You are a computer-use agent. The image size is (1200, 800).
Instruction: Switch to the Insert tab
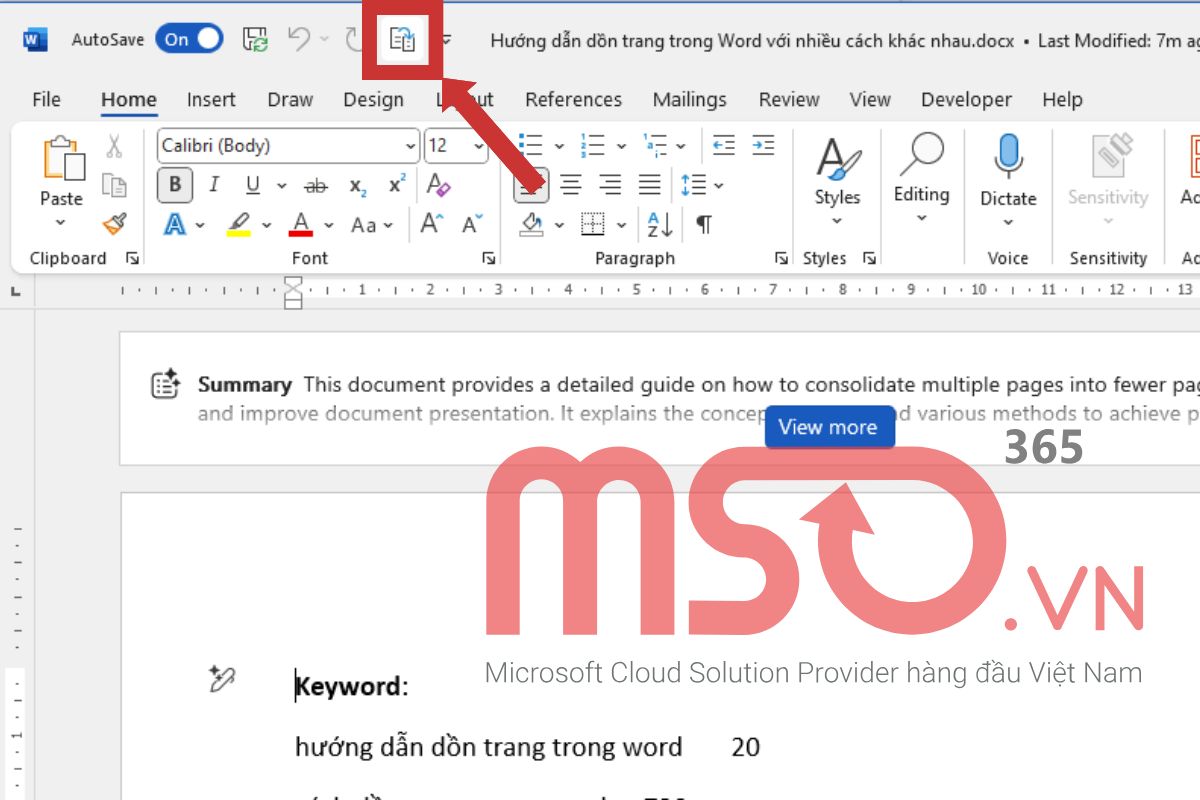(211, 99)
